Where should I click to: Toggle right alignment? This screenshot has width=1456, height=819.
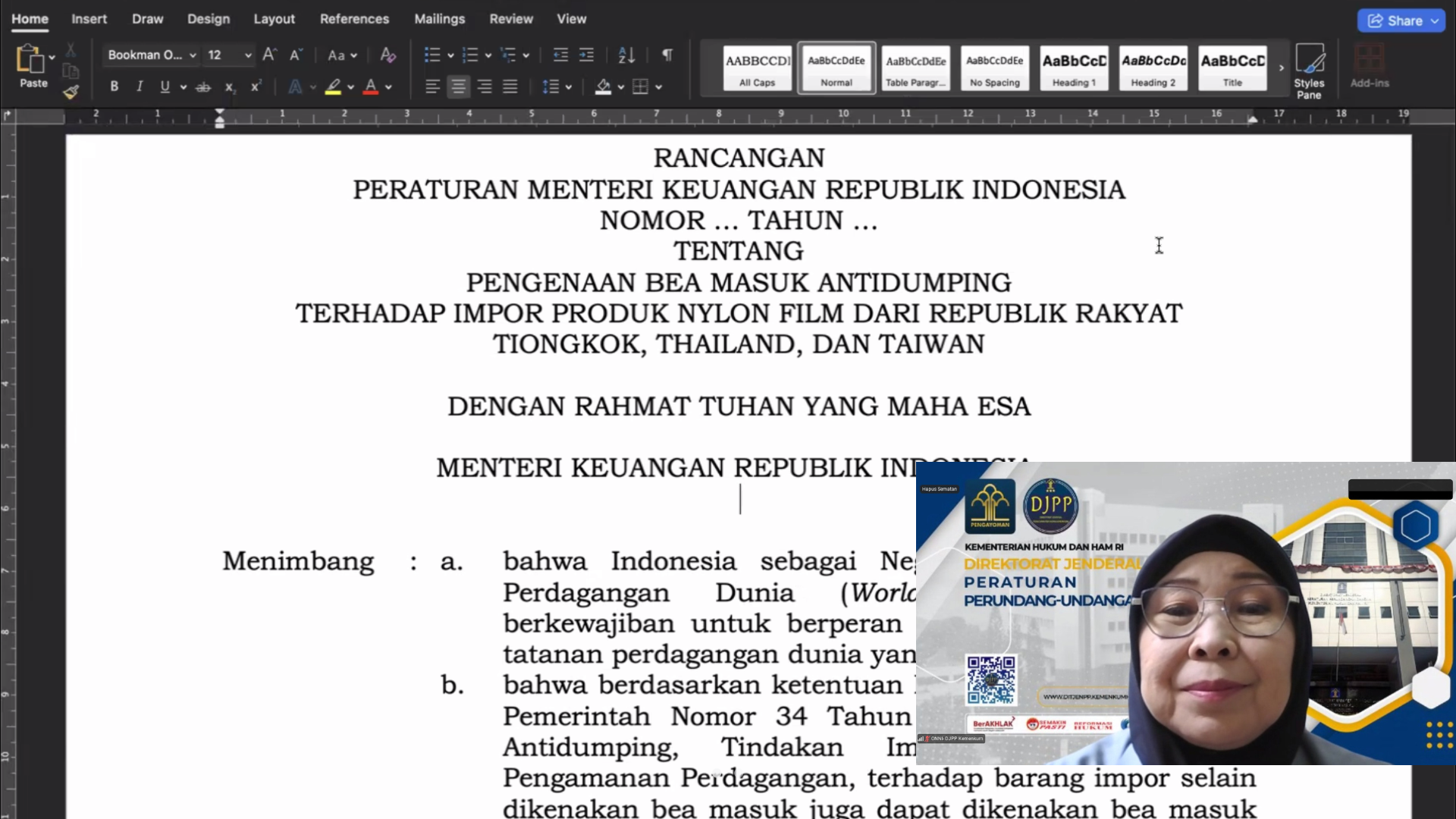tap(484, 87)
